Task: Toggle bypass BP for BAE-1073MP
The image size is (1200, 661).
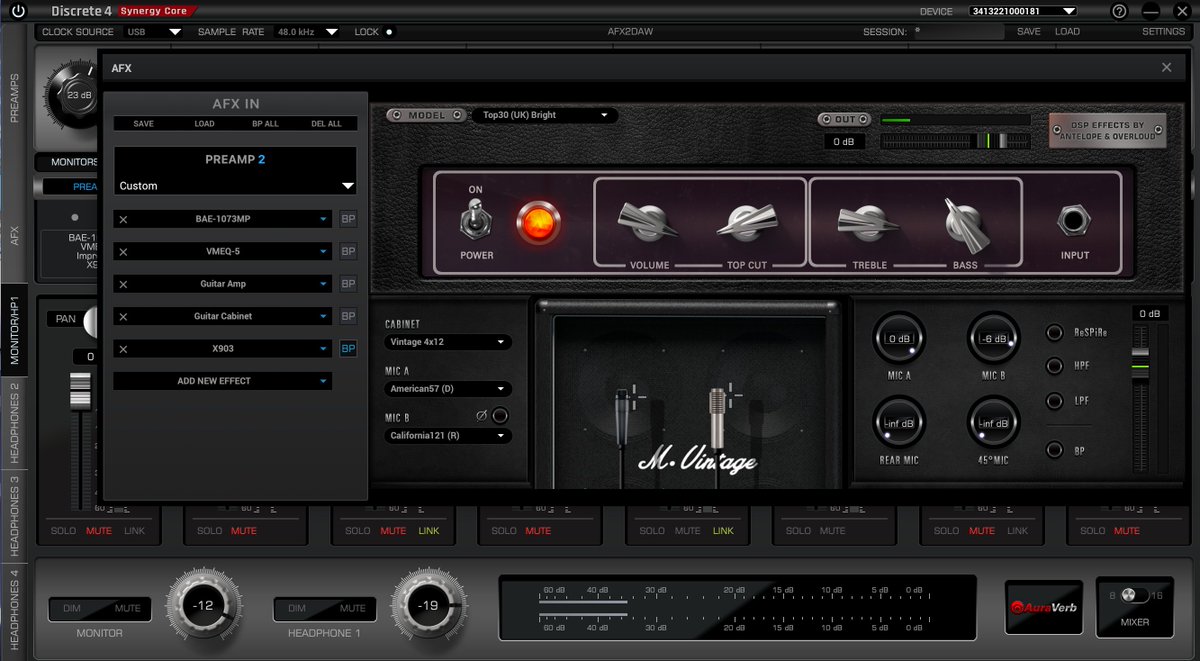Action: pos(348,219)
